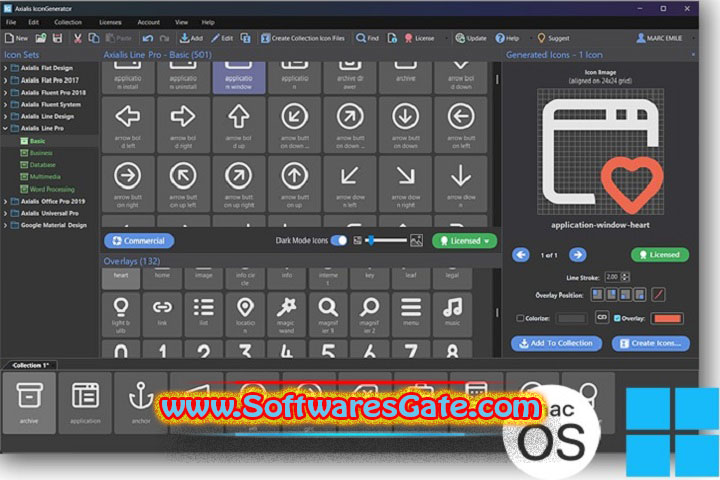Enable the Colorize checkbox

tap(520, 318)
